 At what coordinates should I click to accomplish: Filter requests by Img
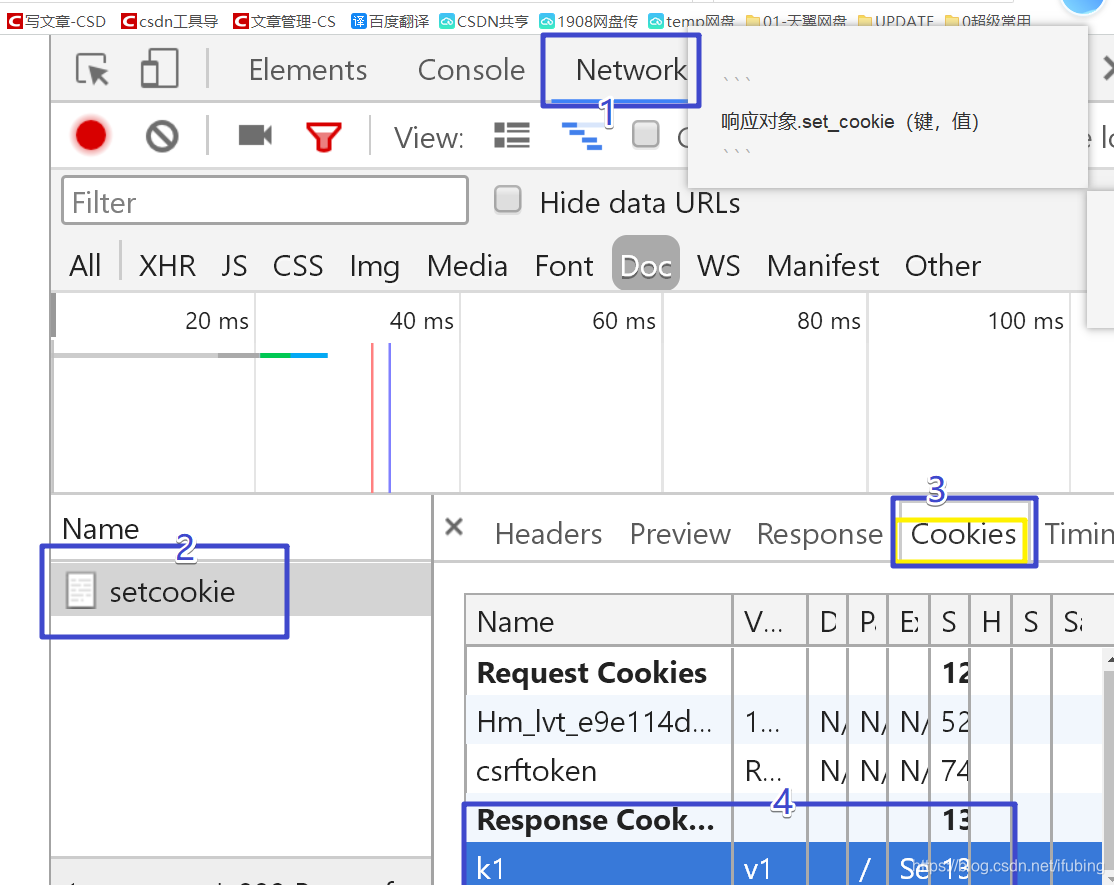[374, 268]
